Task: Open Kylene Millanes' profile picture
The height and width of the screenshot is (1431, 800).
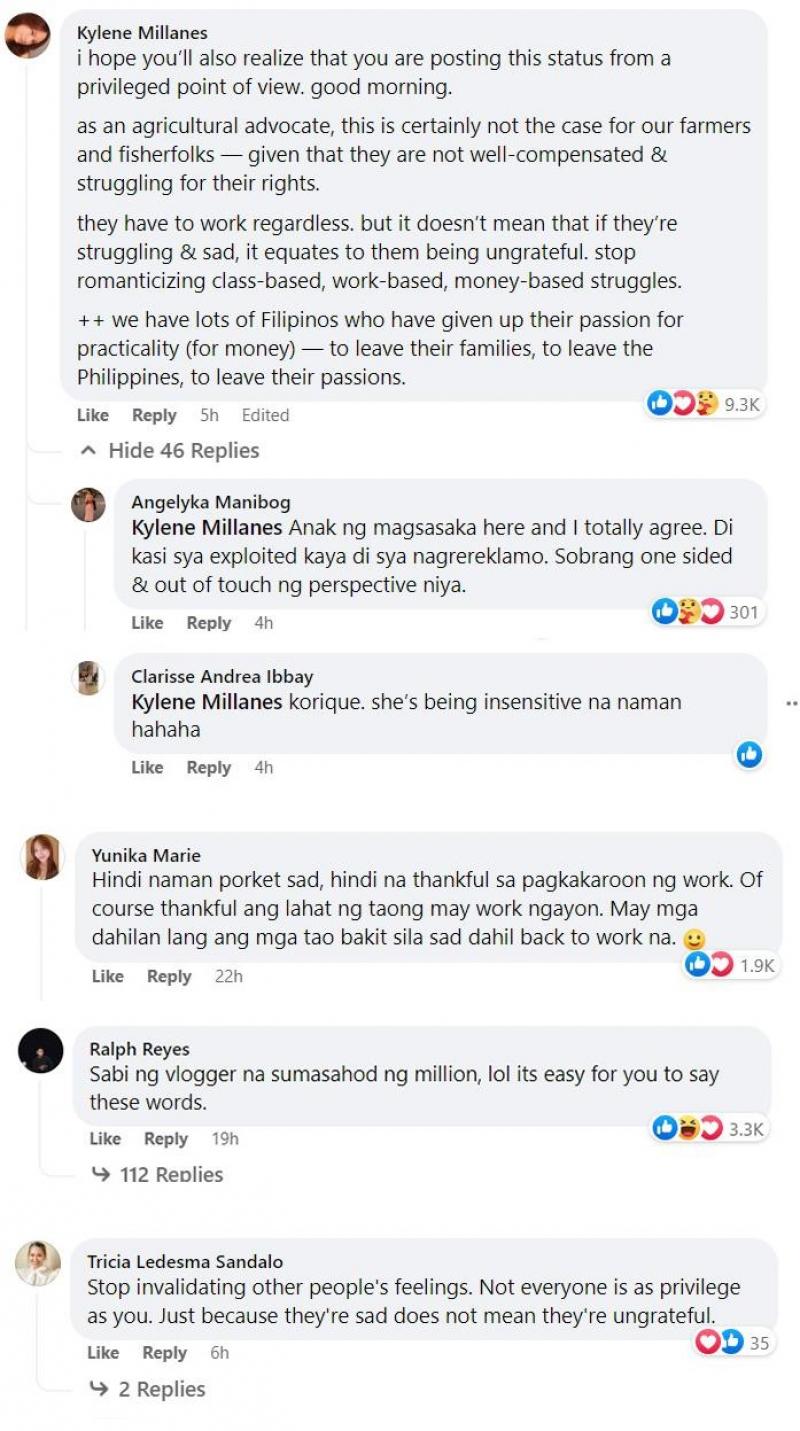Action: pos(28,37)
